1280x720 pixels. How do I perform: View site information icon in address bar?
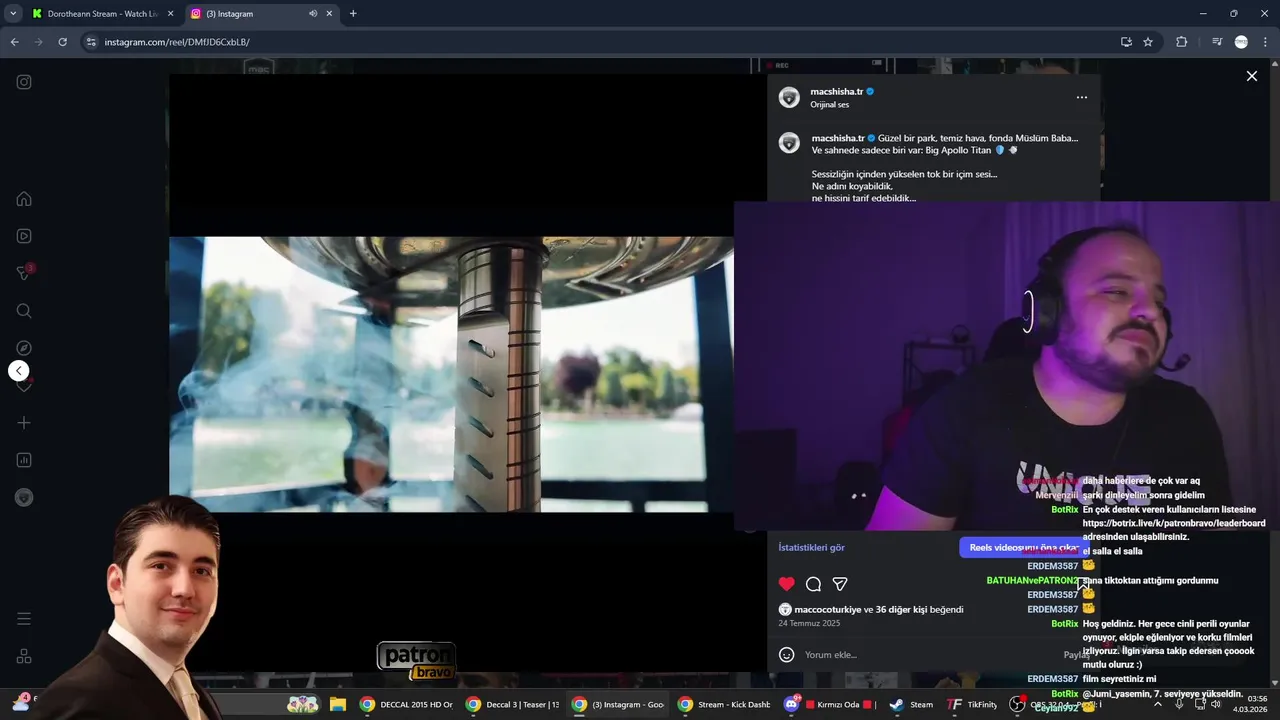91,42
